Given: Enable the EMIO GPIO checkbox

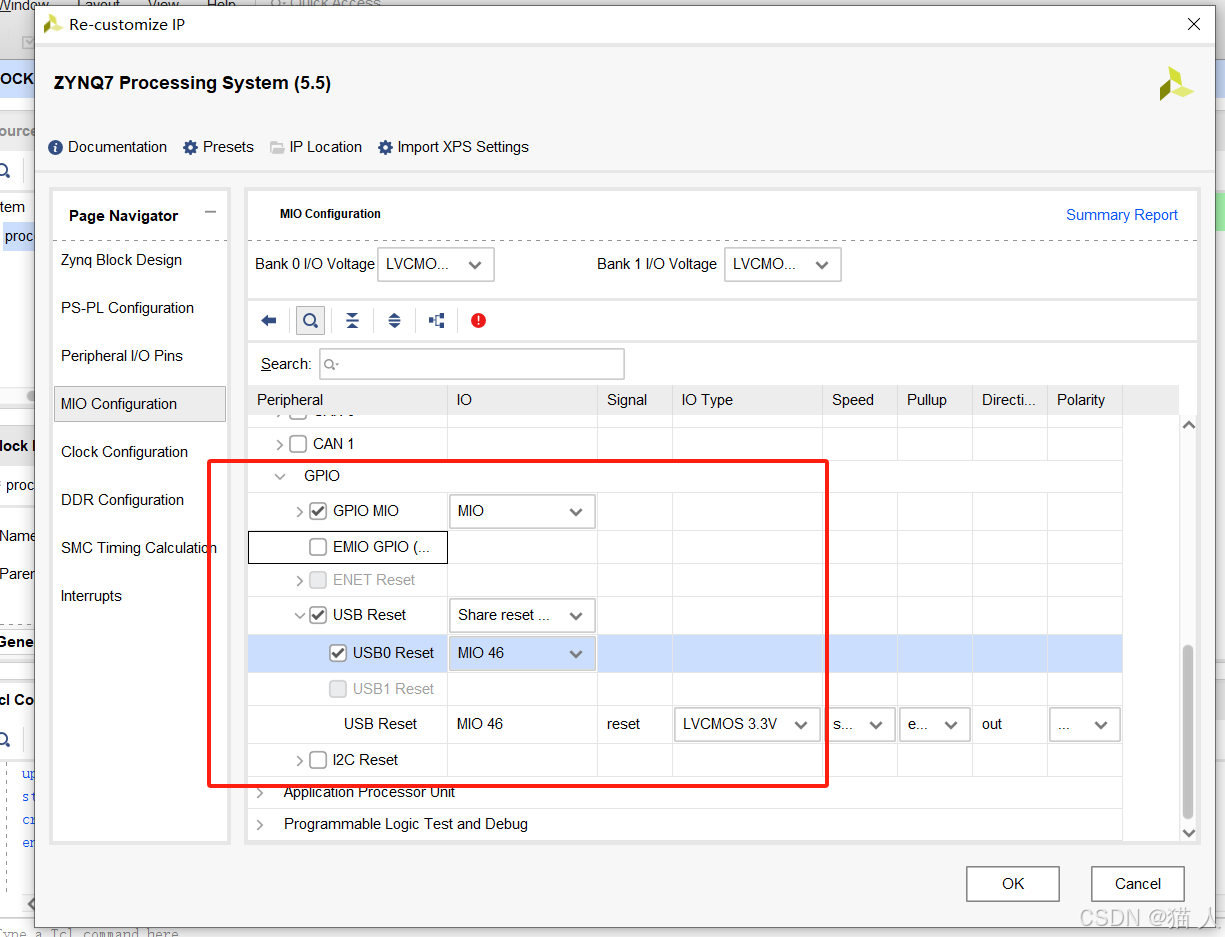Looking at the screenshot, I should click(x=318, y=547).
